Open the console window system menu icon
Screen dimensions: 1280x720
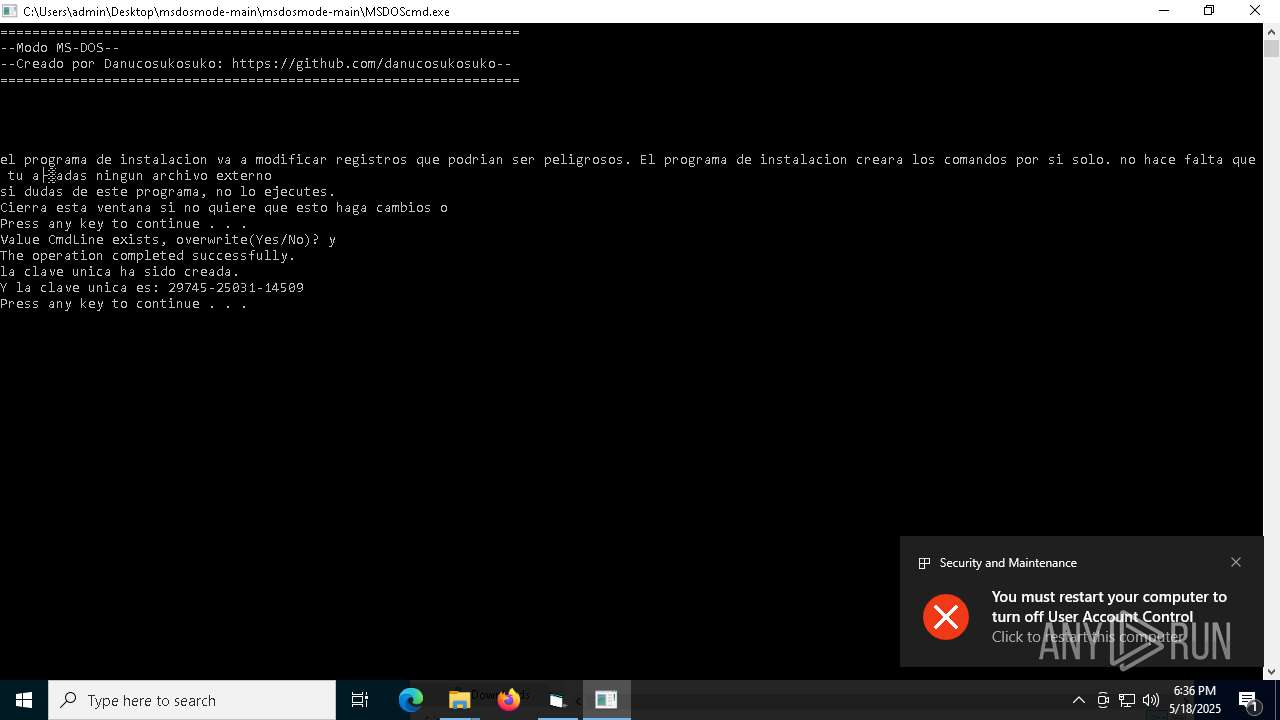[10, 11]
